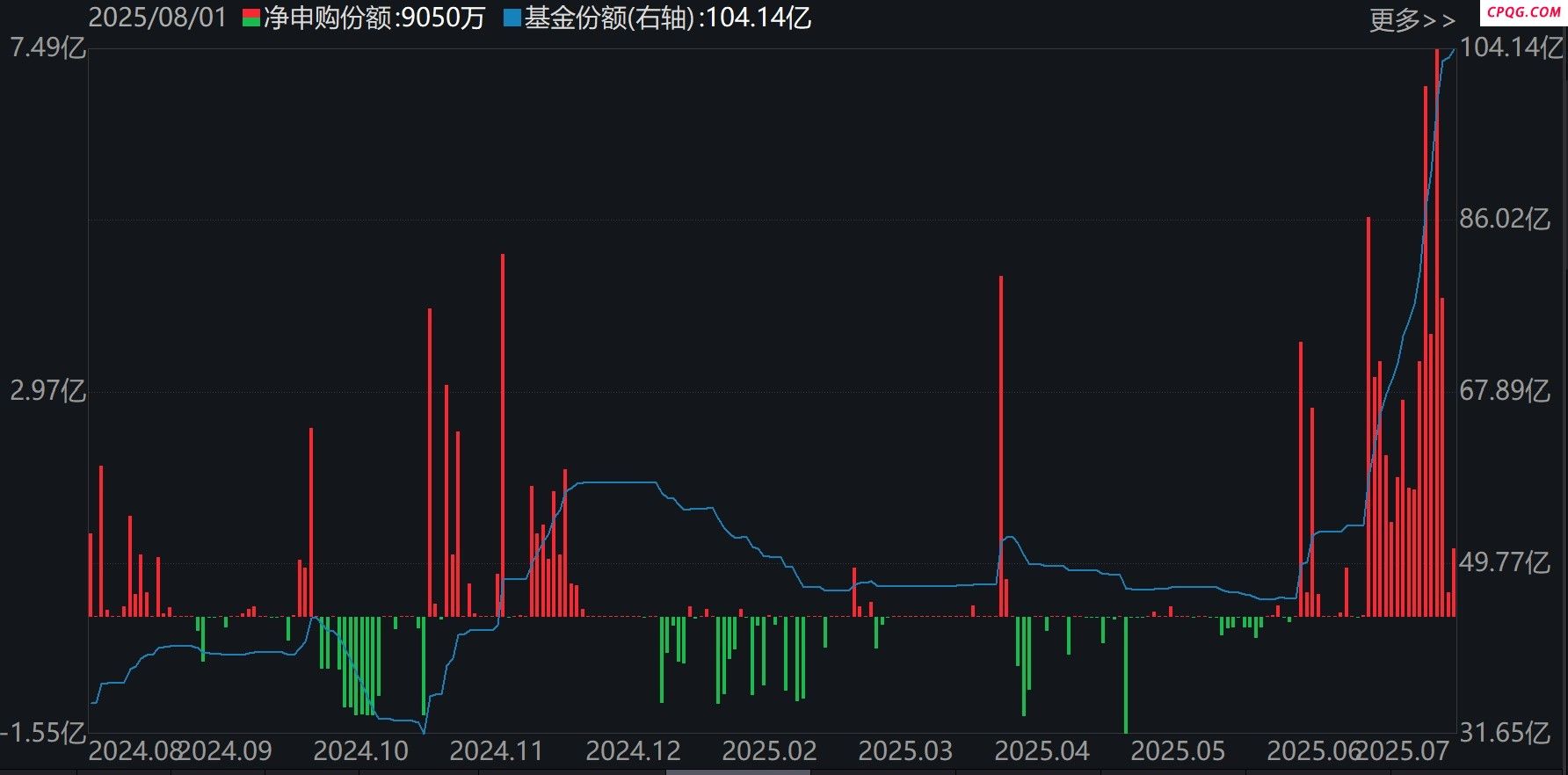Click the 7.49亿 left axis label
The width and height of the screenshot is (1568, 775).
click(47, 47)
